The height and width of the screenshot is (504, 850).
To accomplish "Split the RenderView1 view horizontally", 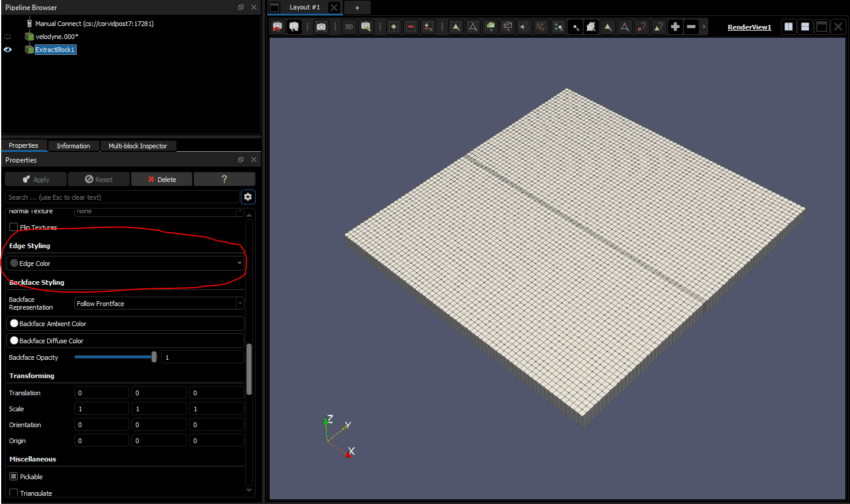I will click(788, 27).
